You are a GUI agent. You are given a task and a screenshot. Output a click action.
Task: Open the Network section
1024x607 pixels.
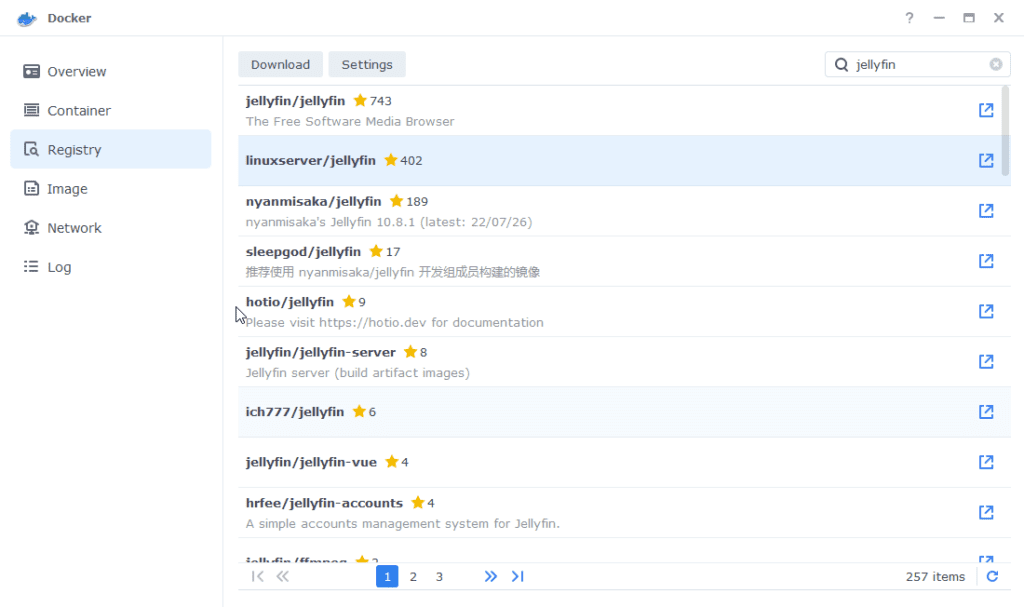tap(111, 228)
